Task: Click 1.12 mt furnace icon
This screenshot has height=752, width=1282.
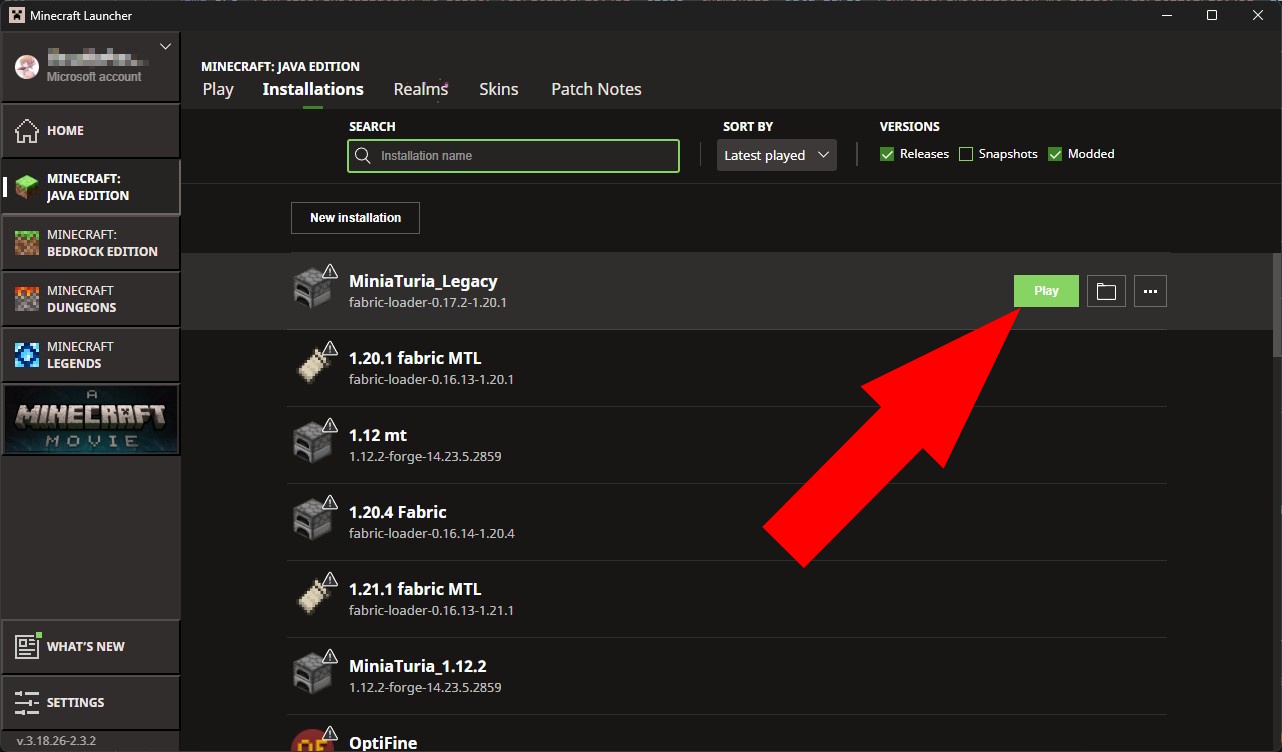Action: [311, 443]
